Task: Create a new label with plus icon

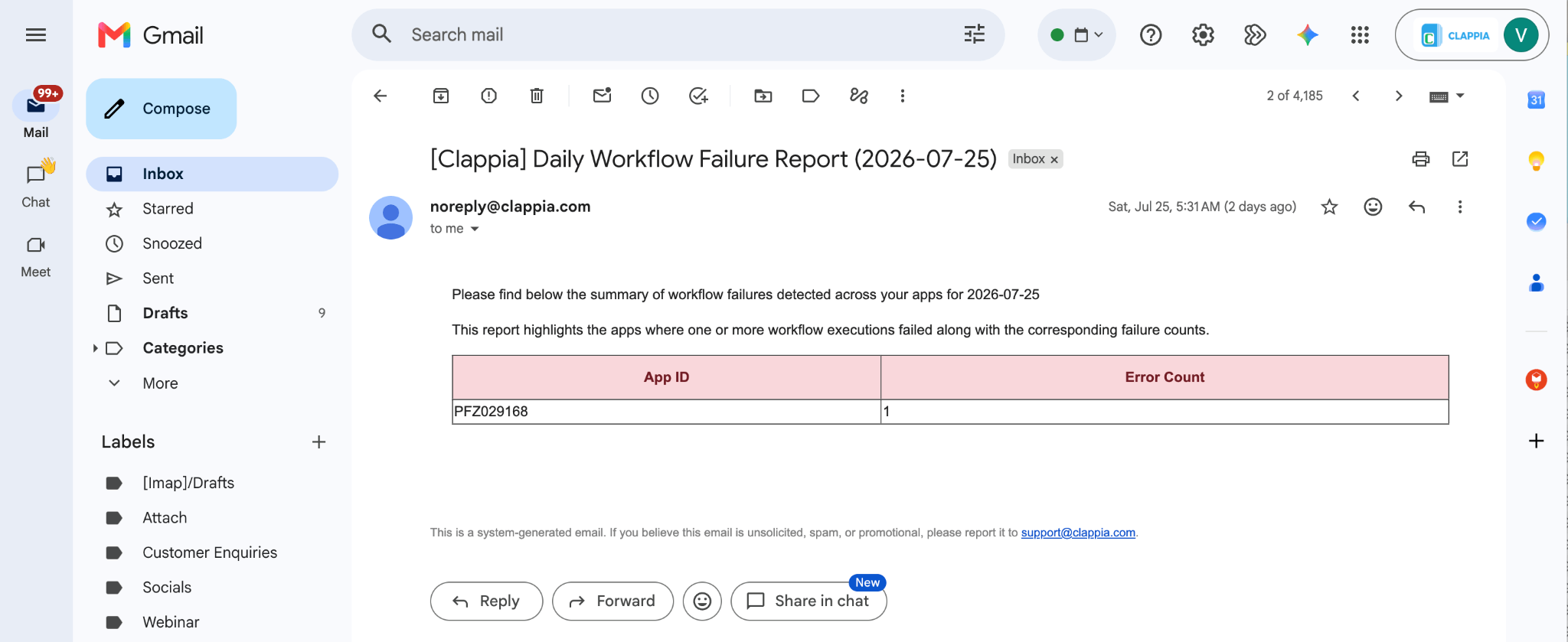Action: [319, 442]
